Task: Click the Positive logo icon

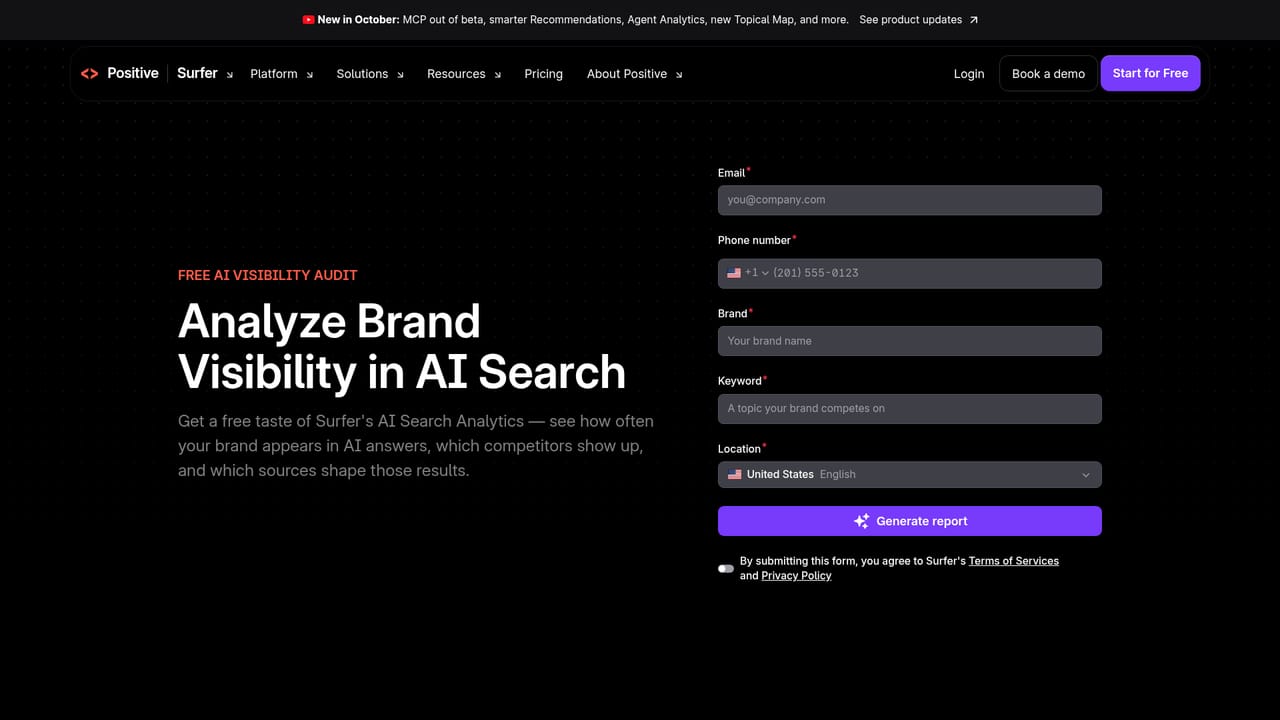Action: coord(89,73)
